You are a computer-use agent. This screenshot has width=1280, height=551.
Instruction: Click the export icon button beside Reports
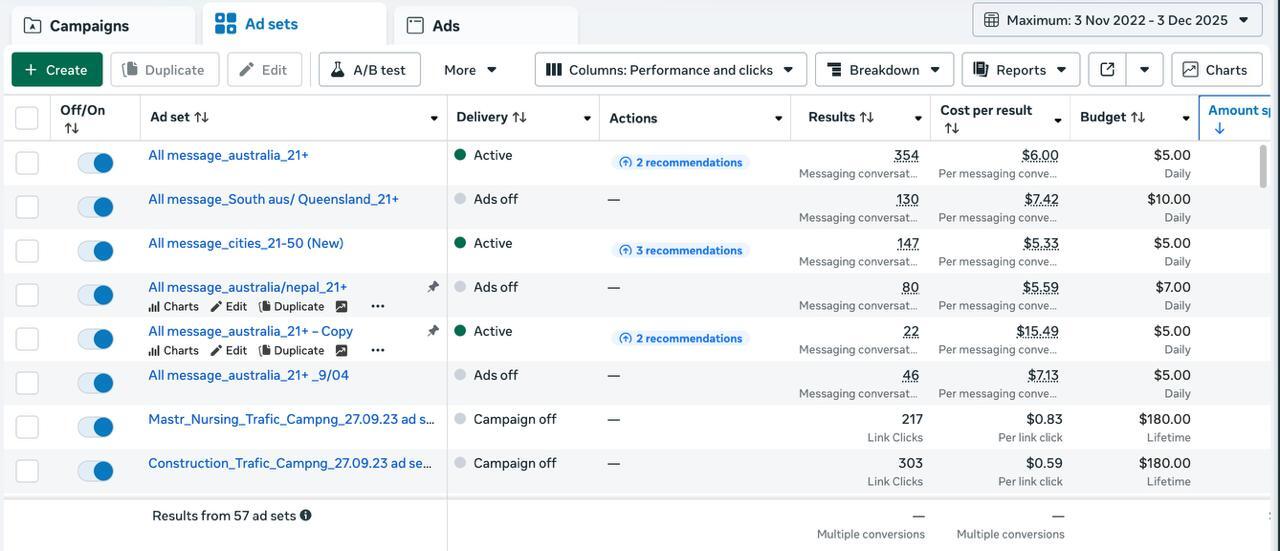1107,70
